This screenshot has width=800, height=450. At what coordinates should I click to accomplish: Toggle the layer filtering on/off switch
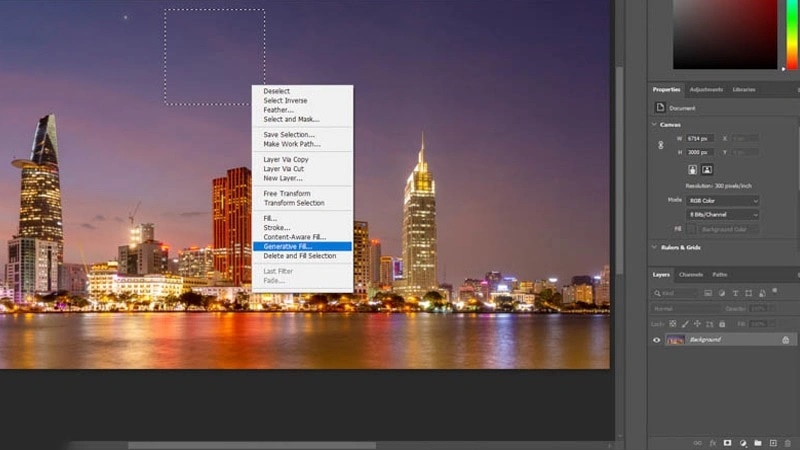point(775,291)
